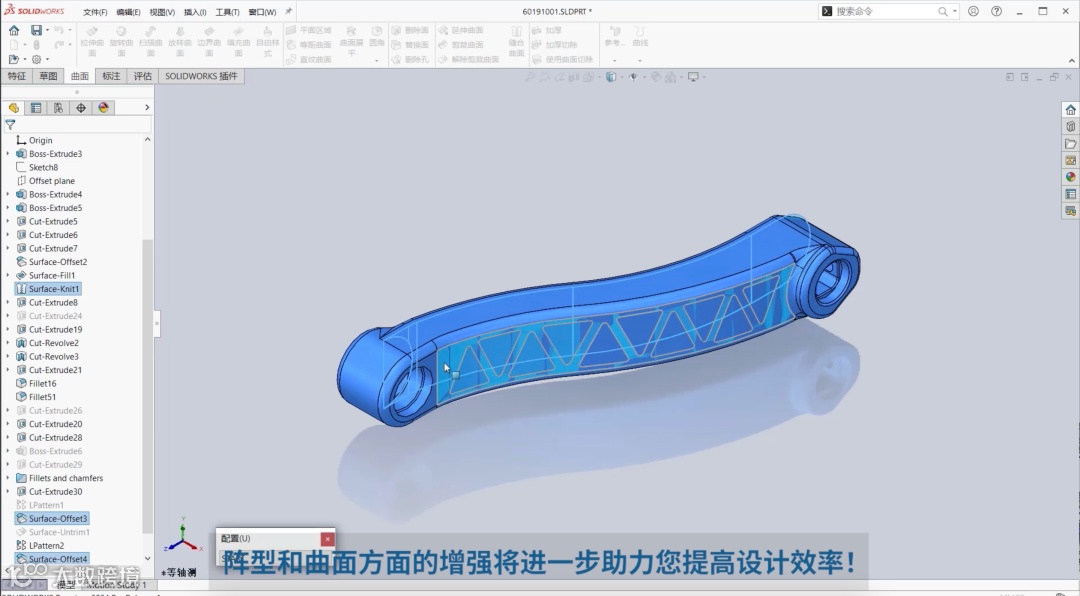Screen dimensions: 1080x596
Task: Switch to the 评估 ribbon tab
Action: coord(143,76)
